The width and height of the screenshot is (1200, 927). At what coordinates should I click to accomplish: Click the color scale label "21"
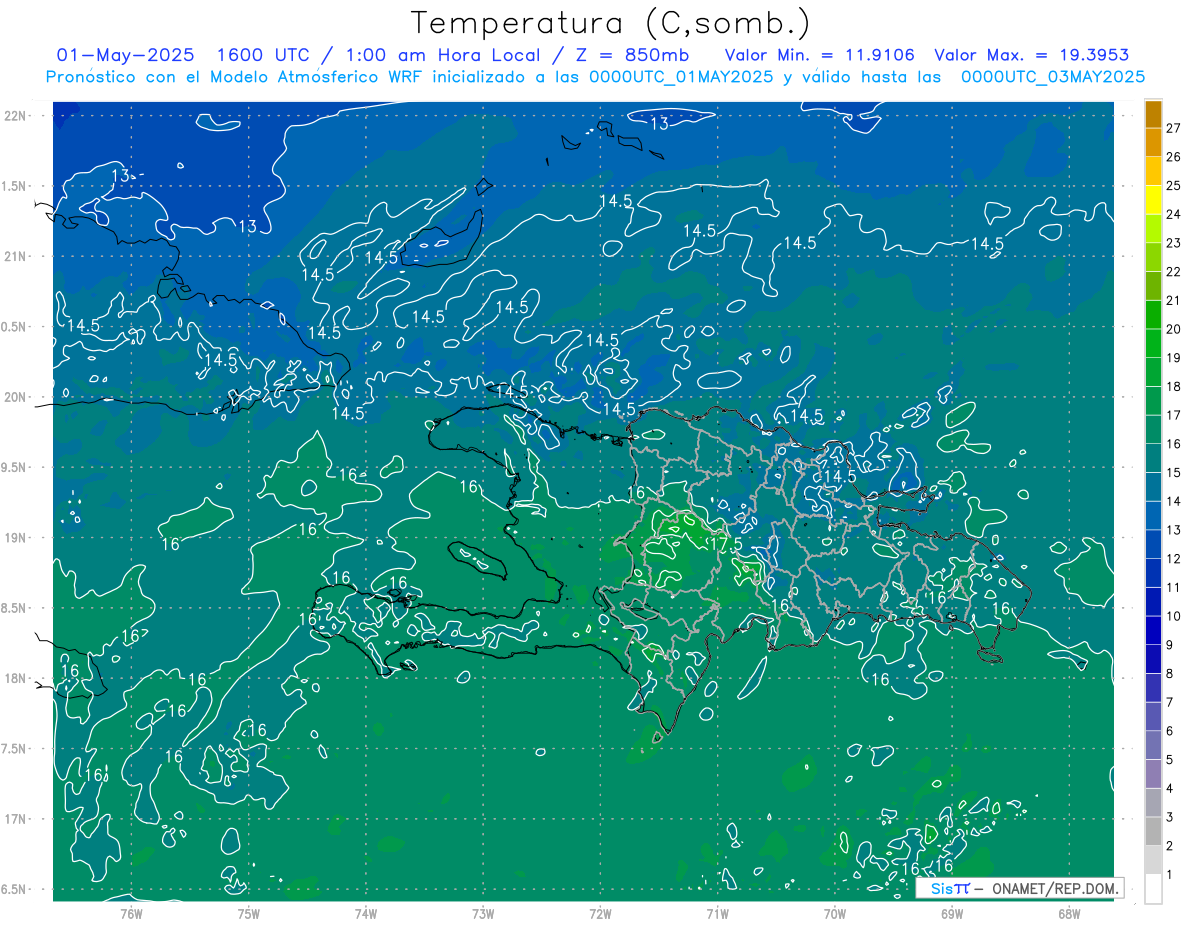point(1174,300)
